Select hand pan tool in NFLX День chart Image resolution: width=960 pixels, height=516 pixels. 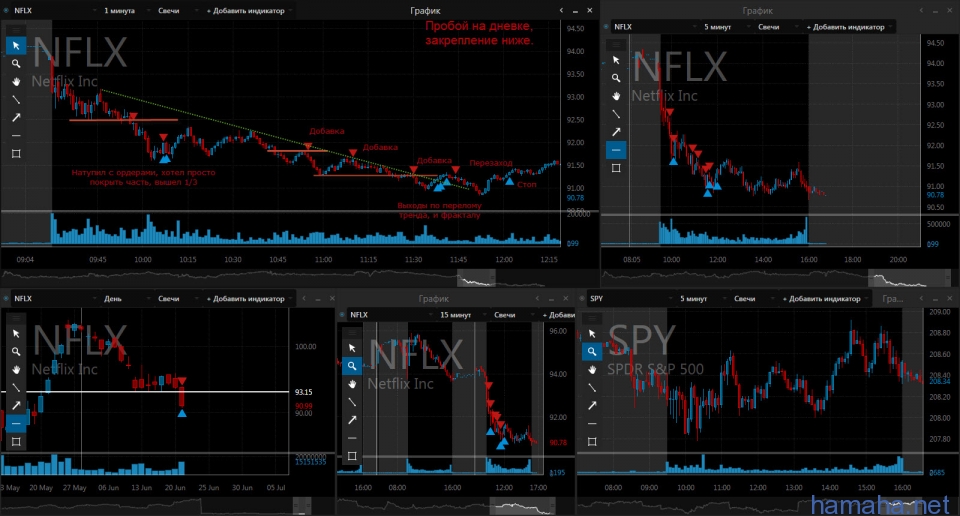click(16, 370)
